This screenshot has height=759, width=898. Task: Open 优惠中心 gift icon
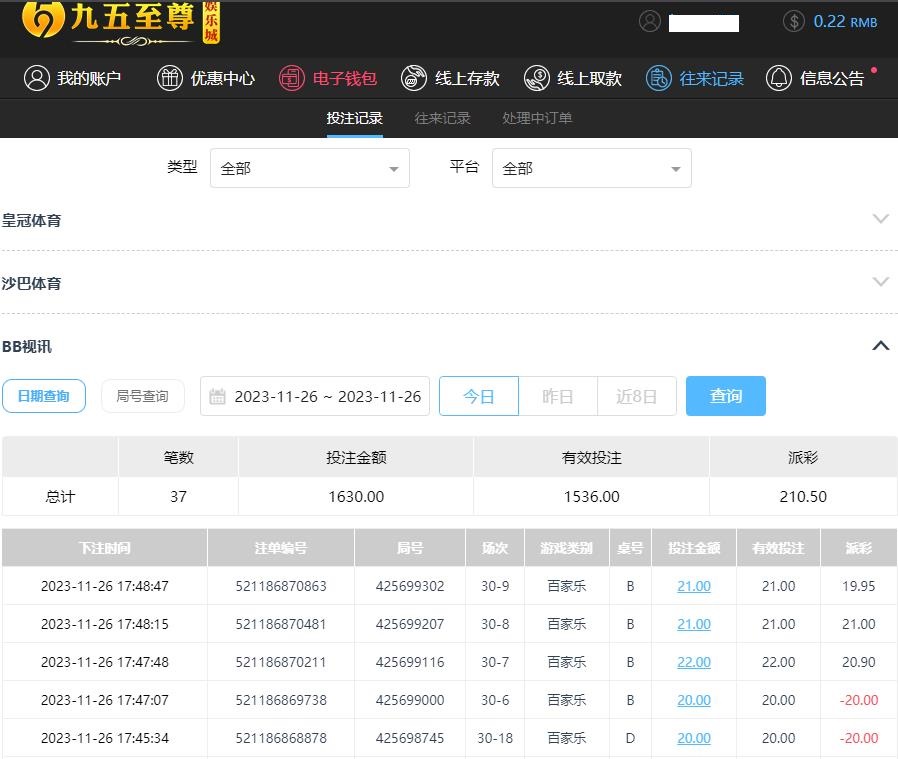[x=170, y=78]
